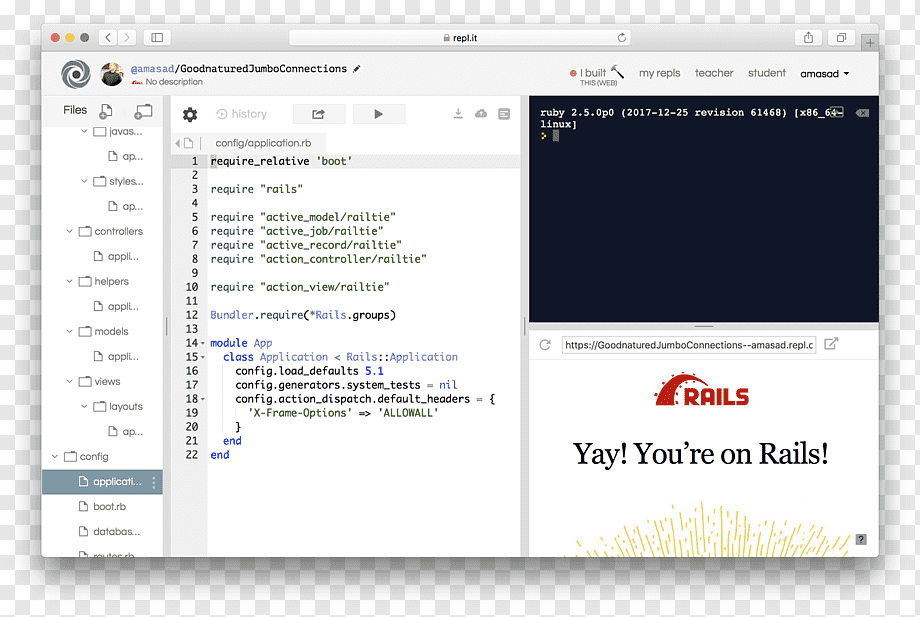Open a new Safari tab
The width and height of the screenshot is (920, 617).
tap(870, 43)
